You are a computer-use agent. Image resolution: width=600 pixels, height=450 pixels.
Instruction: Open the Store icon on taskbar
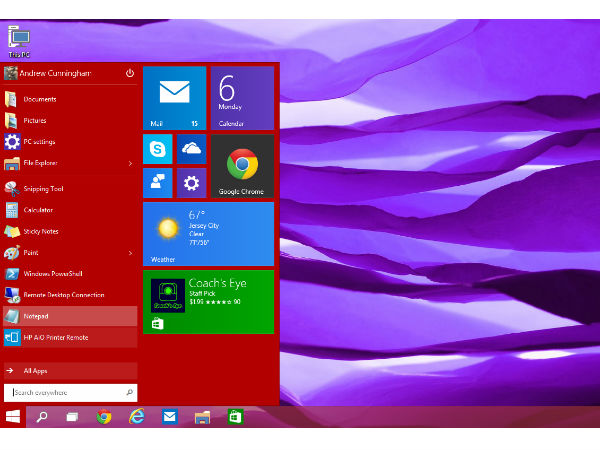coord(234,417)
